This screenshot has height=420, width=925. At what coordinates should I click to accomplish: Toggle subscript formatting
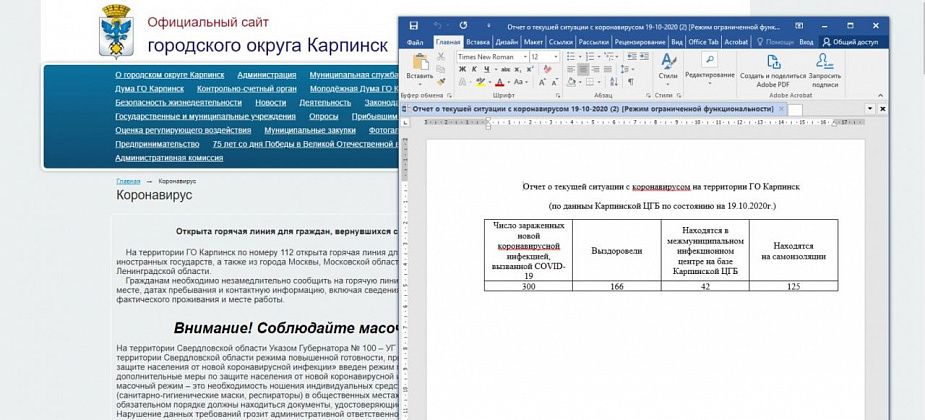coord(517,69)
